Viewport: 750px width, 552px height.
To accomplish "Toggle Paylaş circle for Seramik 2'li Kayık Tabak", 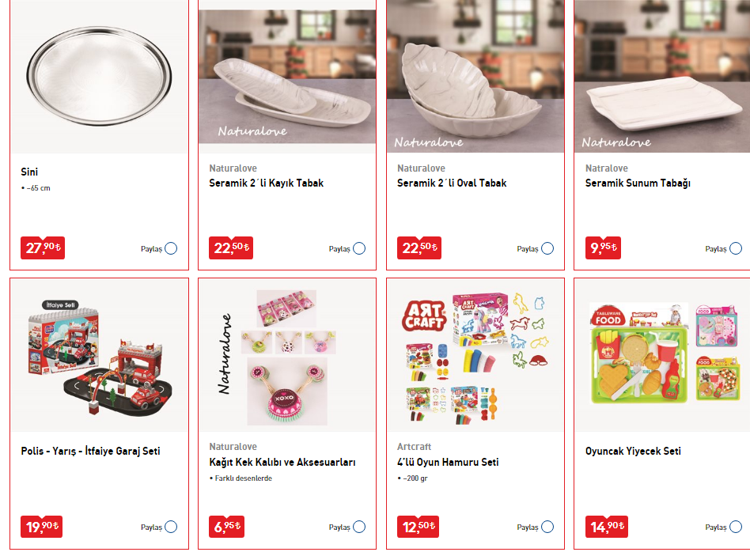I will [359, 249].
